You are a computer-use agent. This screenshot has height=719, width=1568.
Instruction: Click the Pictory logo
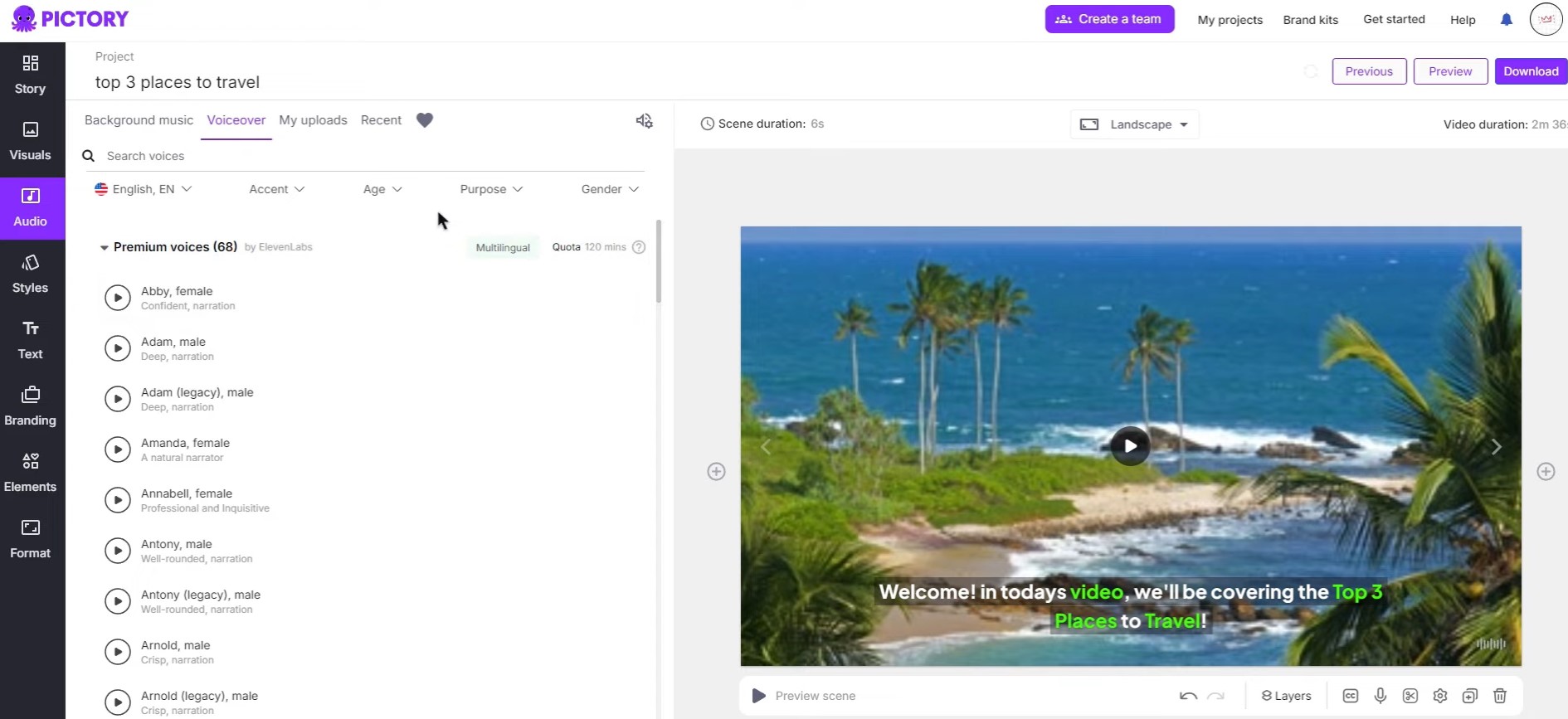tap(71, 18)
